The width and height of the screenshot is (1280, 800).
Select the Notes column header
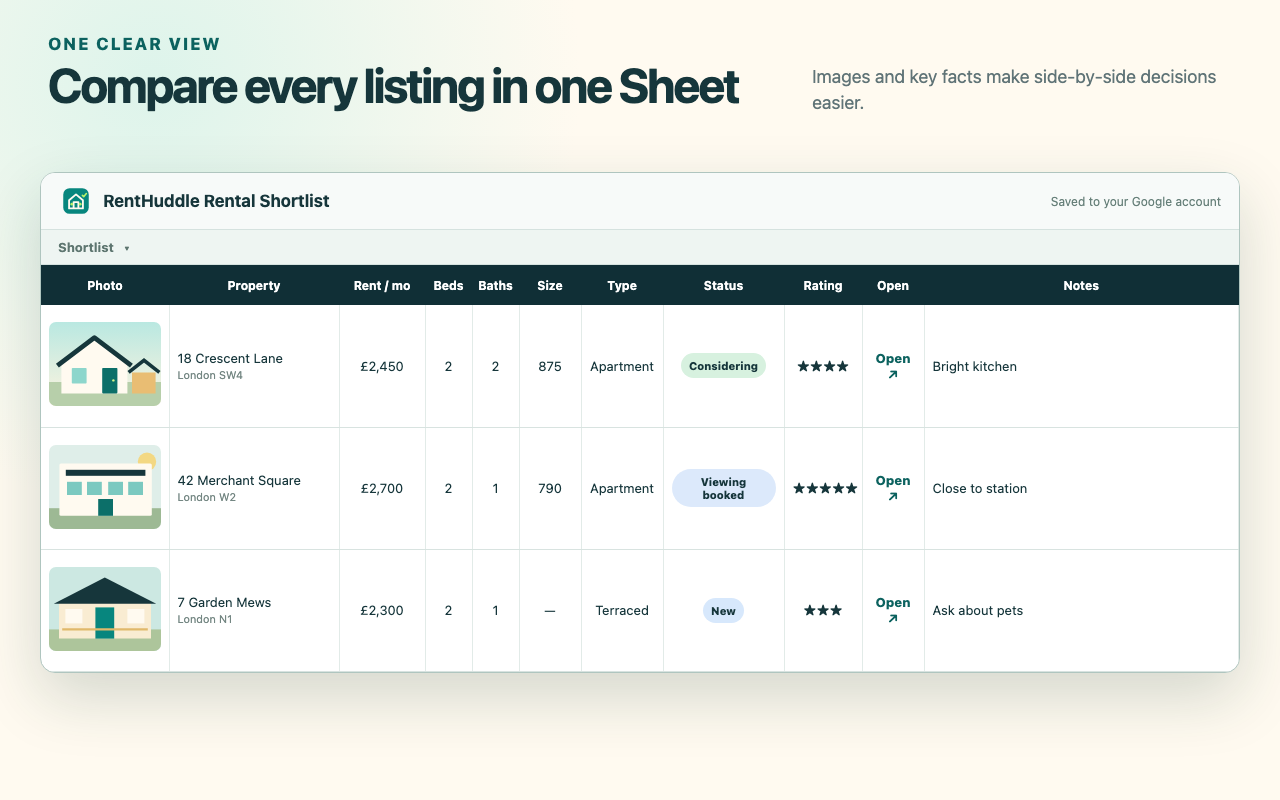(x=1081, y=285)
